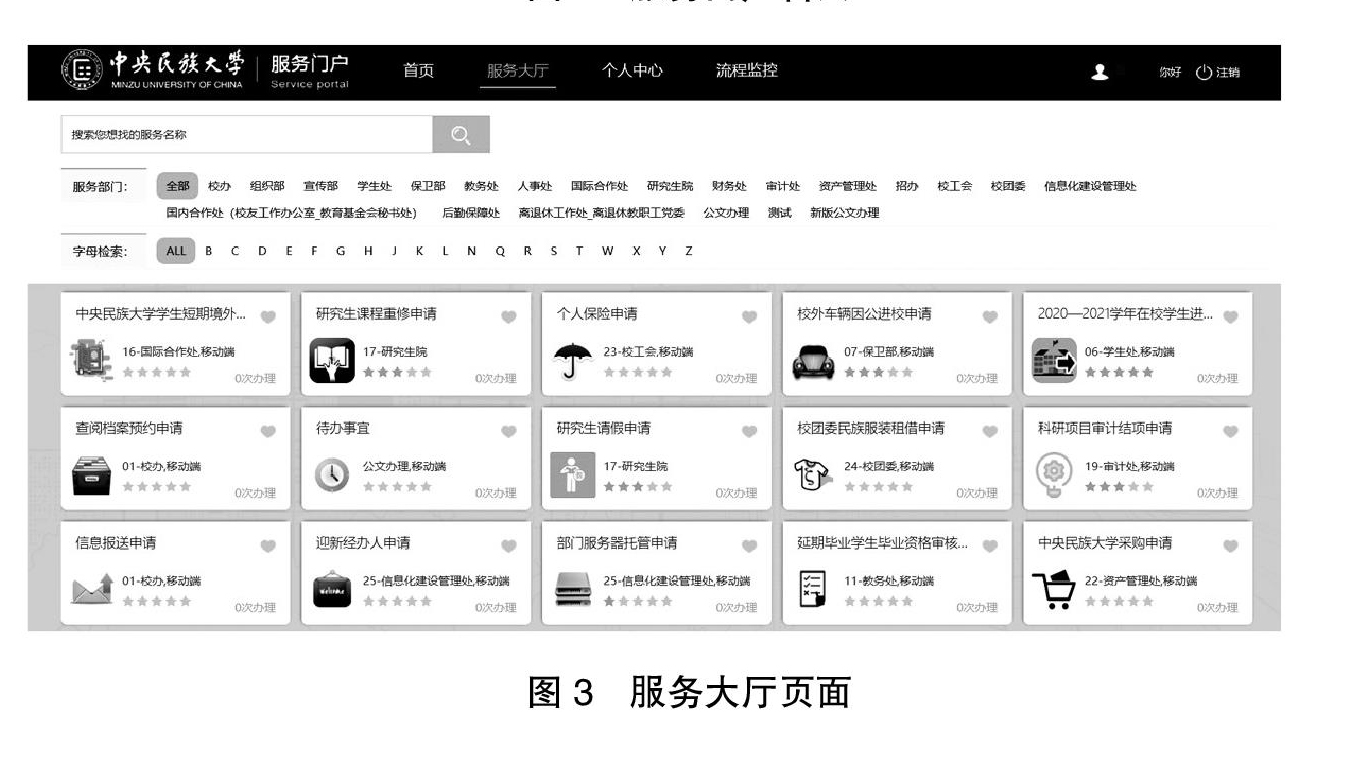Favorite 查阅档案预约申请 with heart
The image size is (1359, 758).
(268, 431)
